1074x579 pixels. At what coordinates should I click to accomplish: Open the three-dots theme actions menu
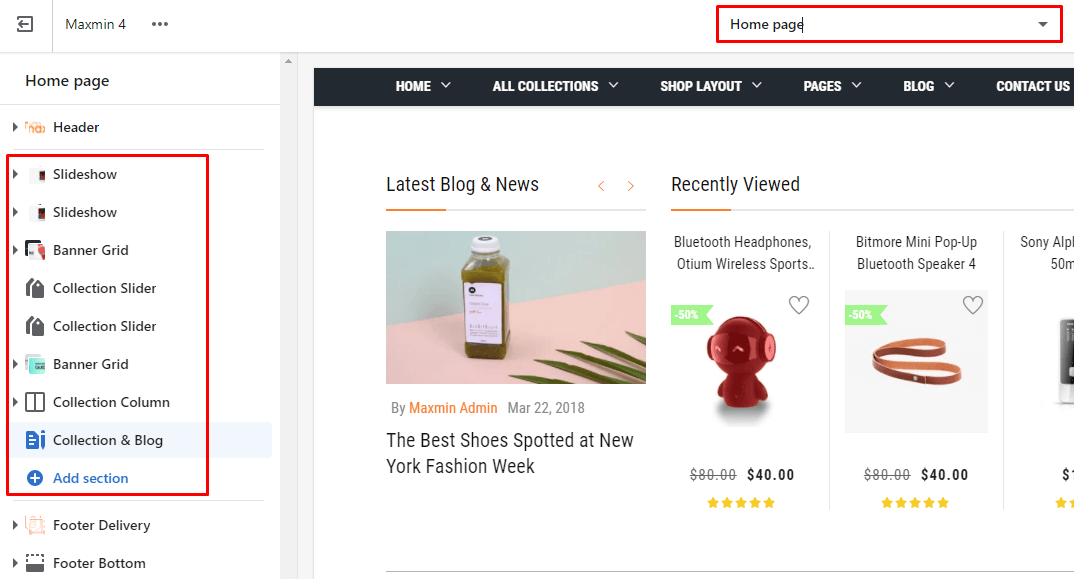click(160, 25)
